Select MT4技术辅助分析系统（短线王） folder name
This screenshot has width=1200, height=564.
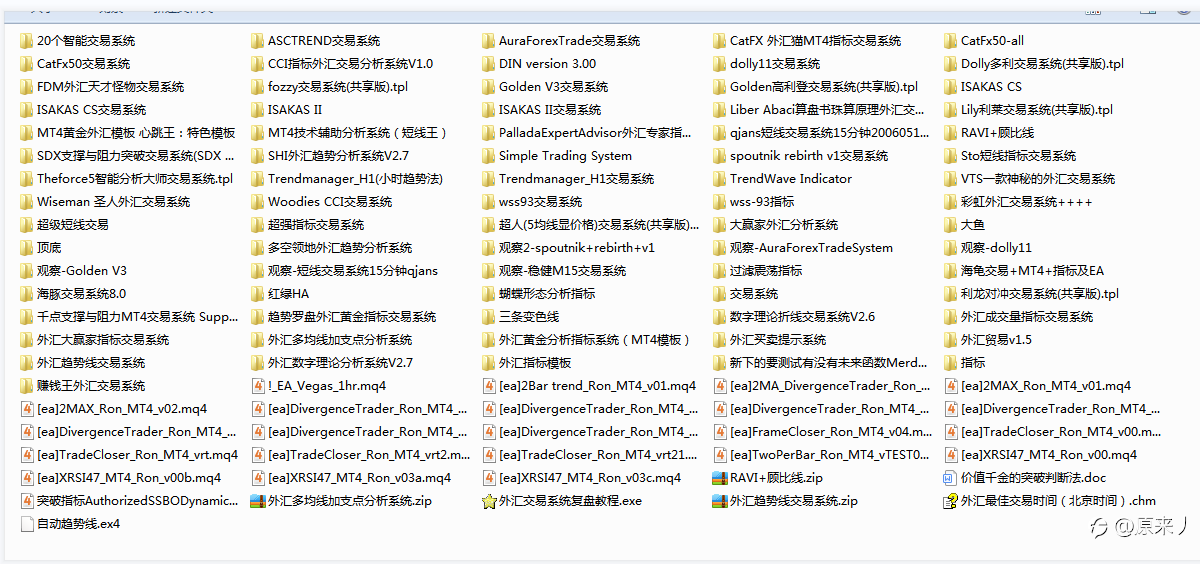(358, 133)
